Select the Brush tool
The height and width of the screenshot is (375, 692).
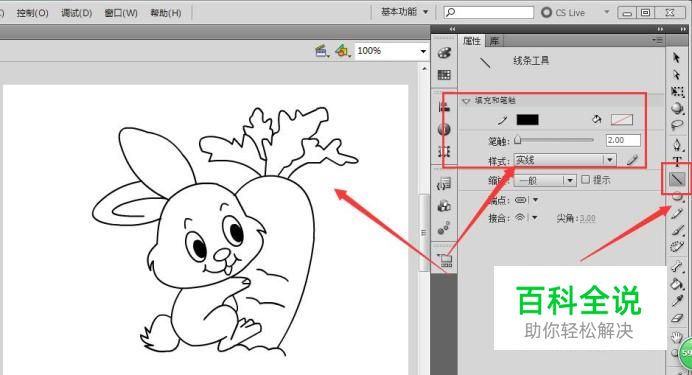(x=677, y=230)
